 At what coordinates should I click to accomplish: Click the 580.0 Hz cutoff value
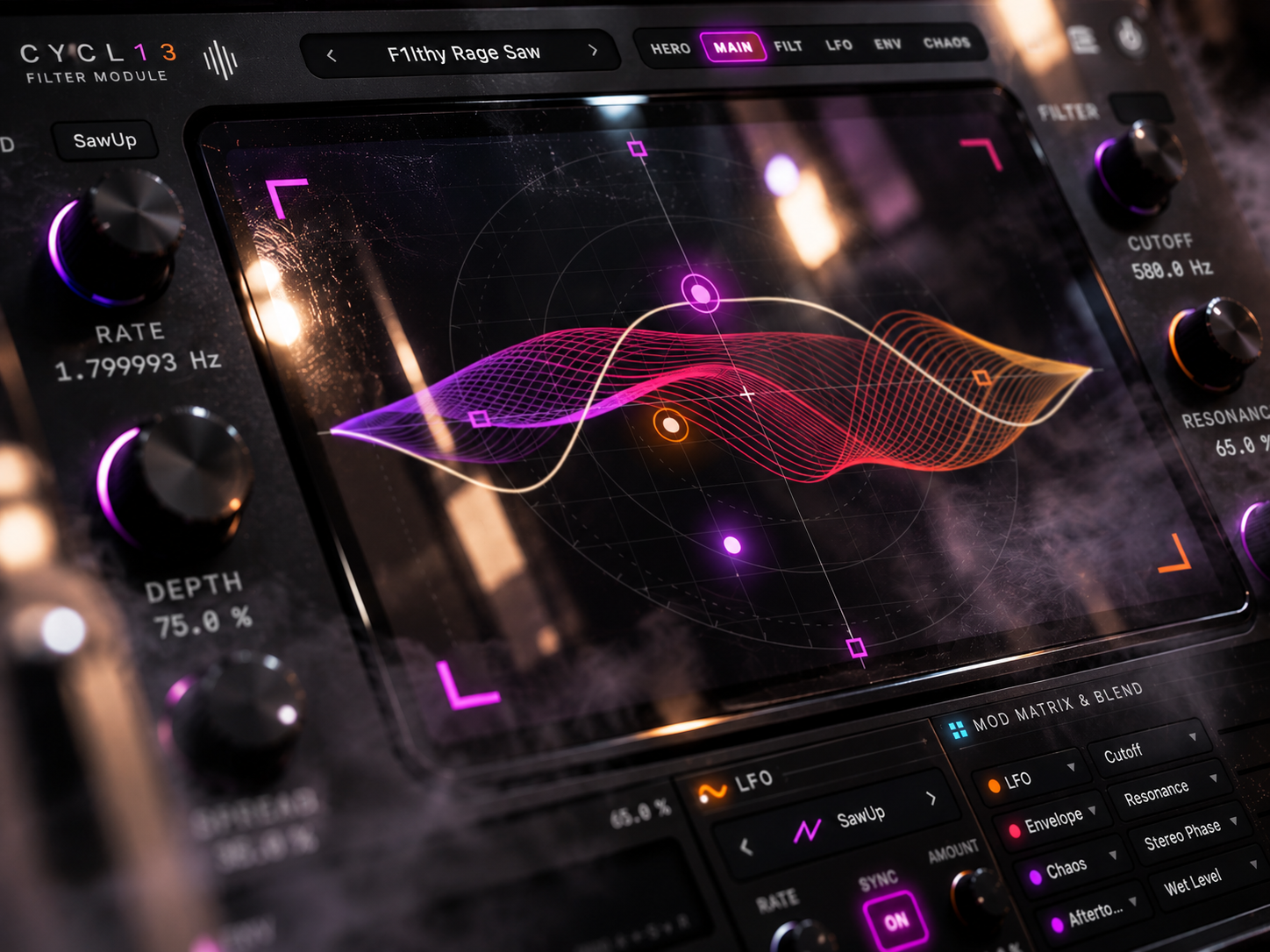click(x=1172, y=268)
